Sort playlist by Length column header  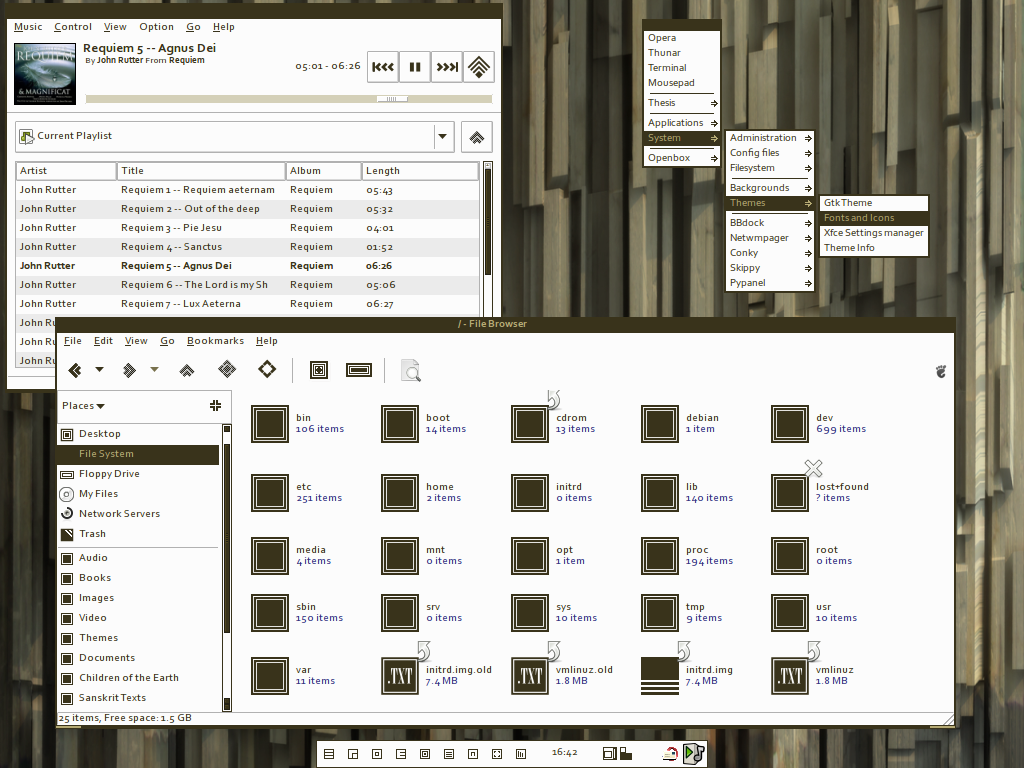point(420,170)
